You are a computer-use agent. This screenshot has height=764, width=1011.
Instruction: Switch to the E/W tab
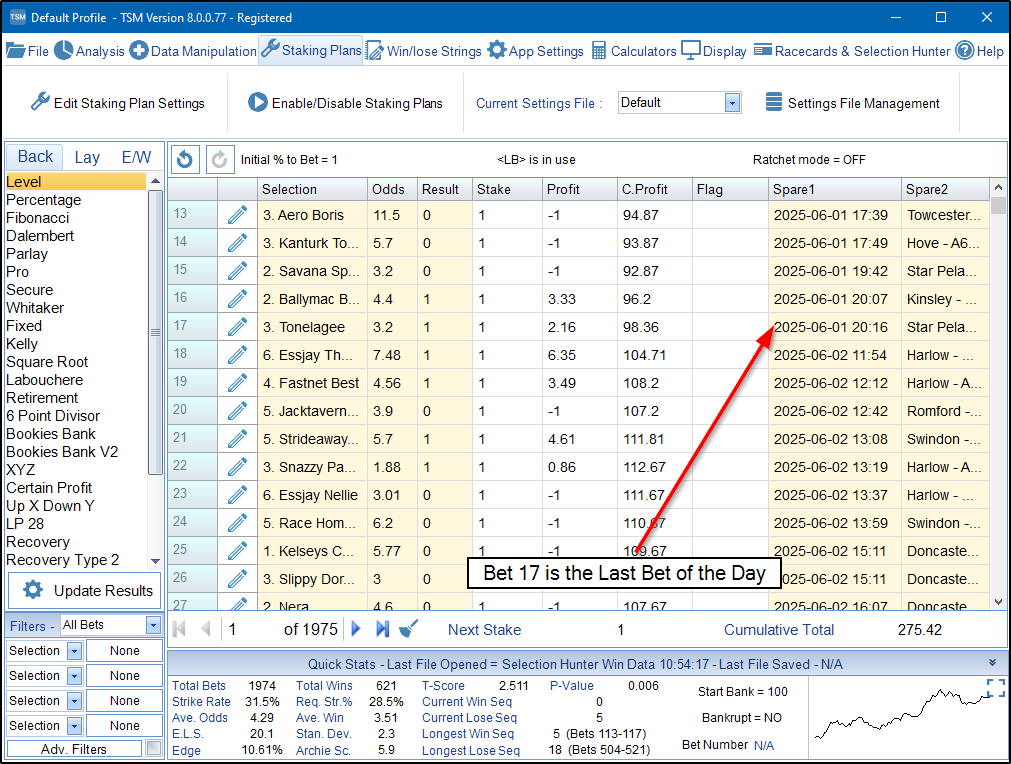pyautogui.click(x=136, y=157)
